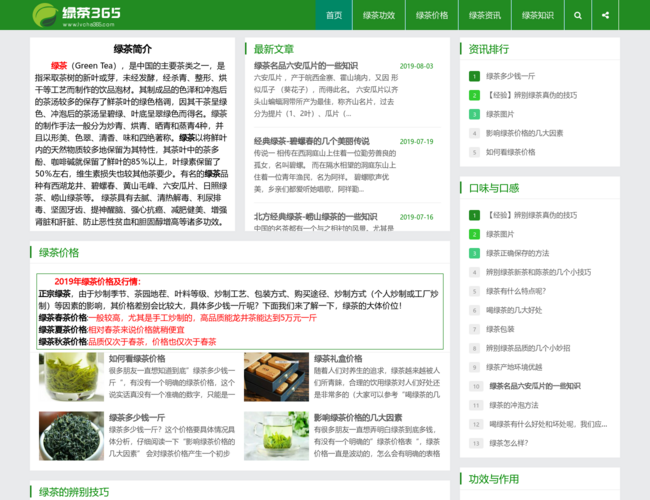Open 绿茶多少钱一斤 in 资讯排行 list
Image resolution: width=650 pixels, height=500 pixels.
(510, 76)
